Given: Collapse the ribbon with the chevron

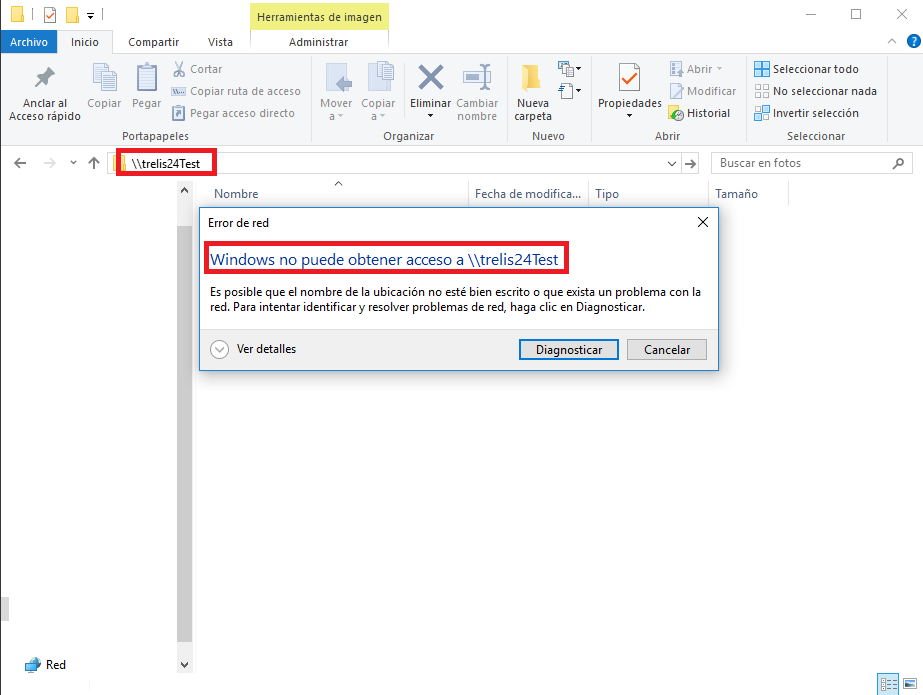Looking at the screenshot, I should (892, 41).
